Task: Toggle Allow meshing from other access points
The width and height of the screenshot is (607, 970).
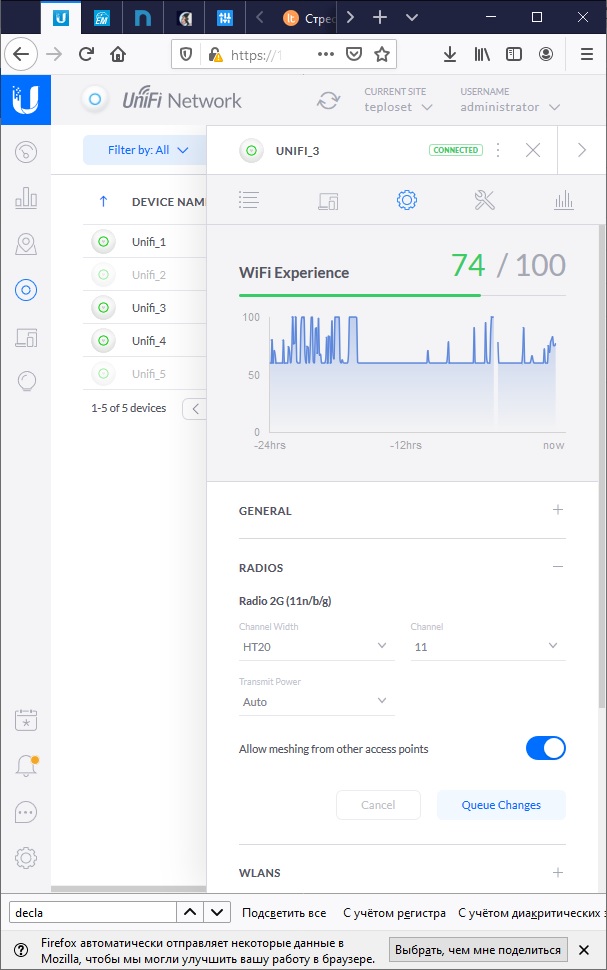Action: (x=546, y=748)
